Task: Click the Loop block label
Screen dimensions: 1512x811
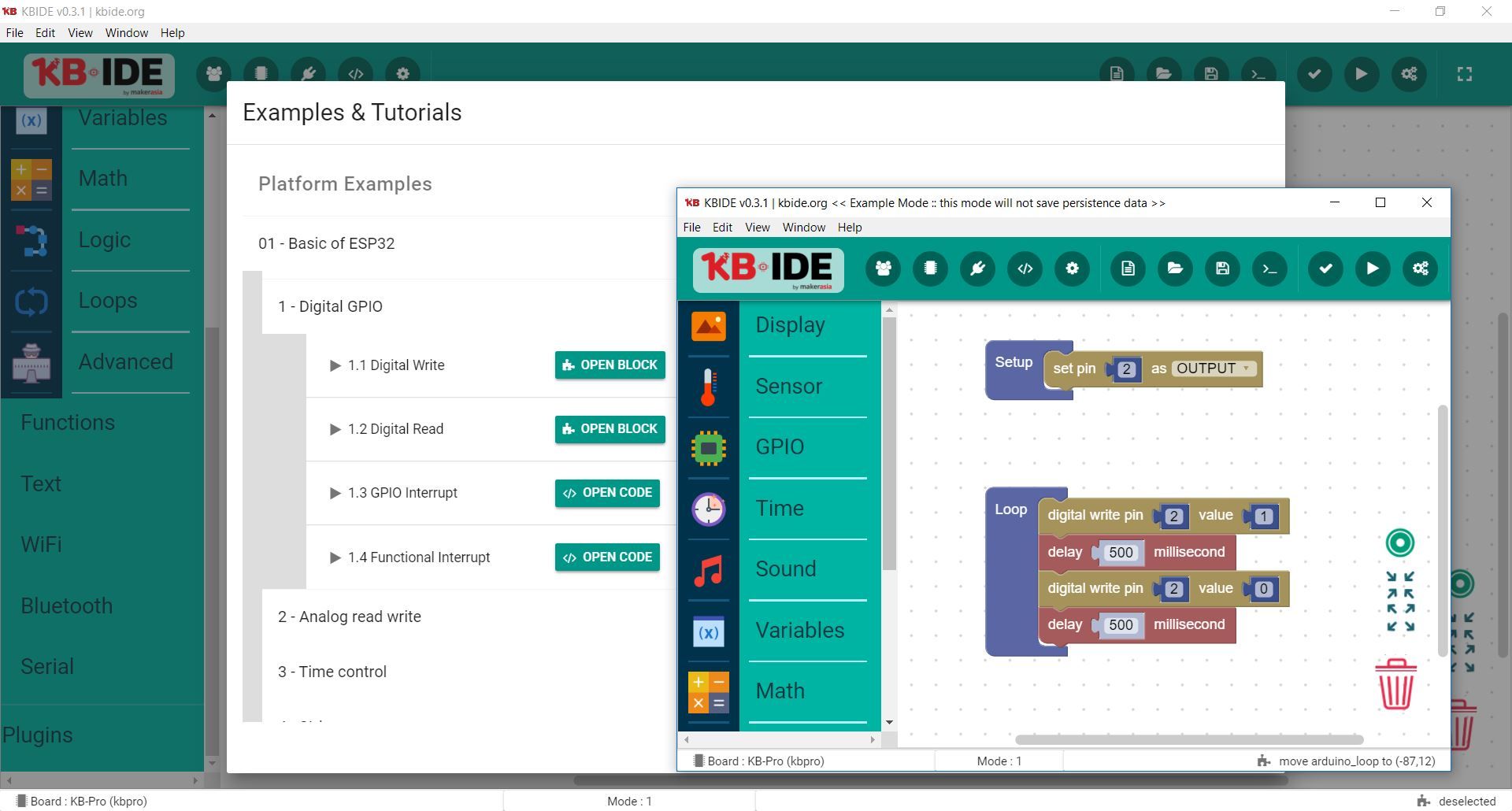Action: [x=1010, y=509]
